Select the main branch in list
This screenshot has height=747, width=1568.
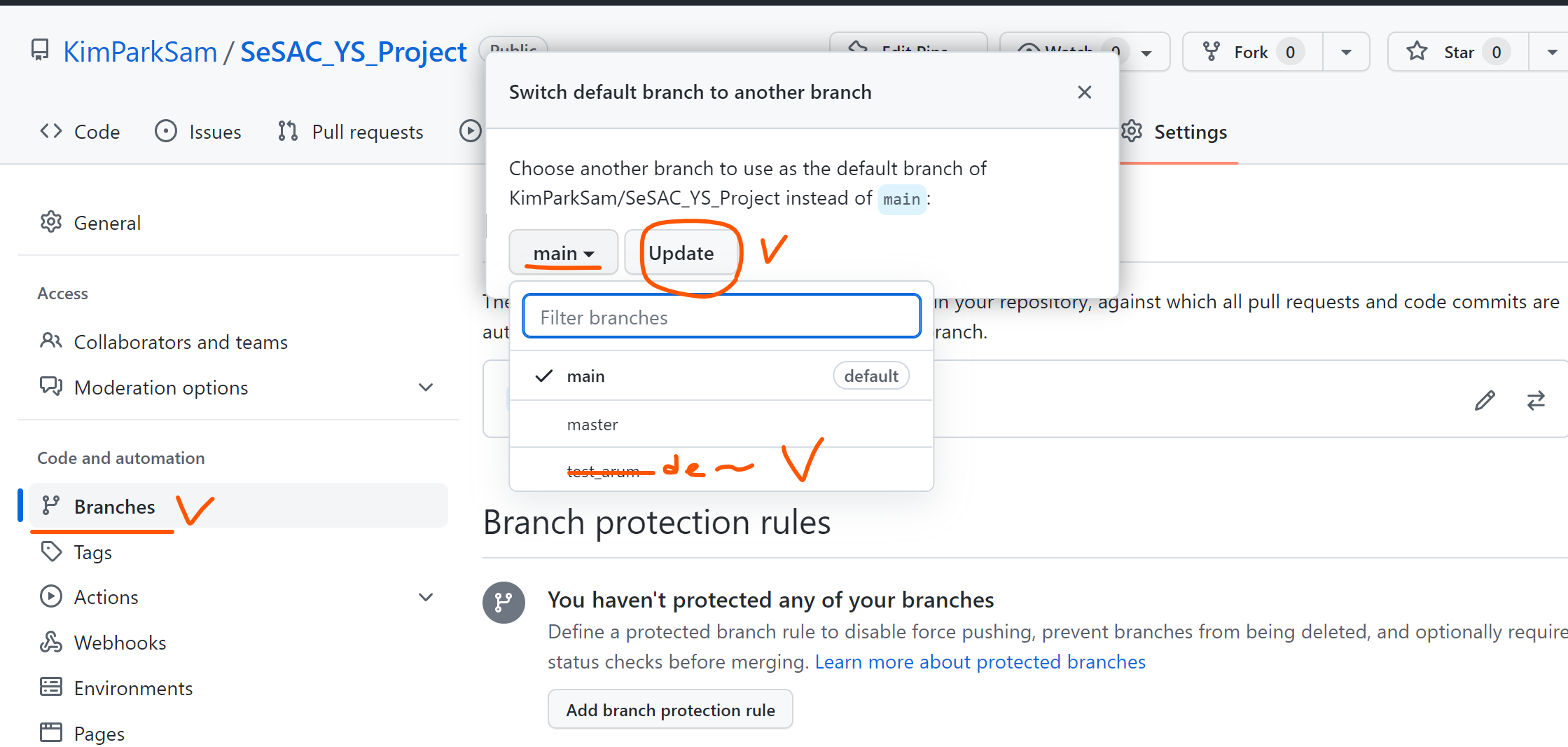click(721, 376)
